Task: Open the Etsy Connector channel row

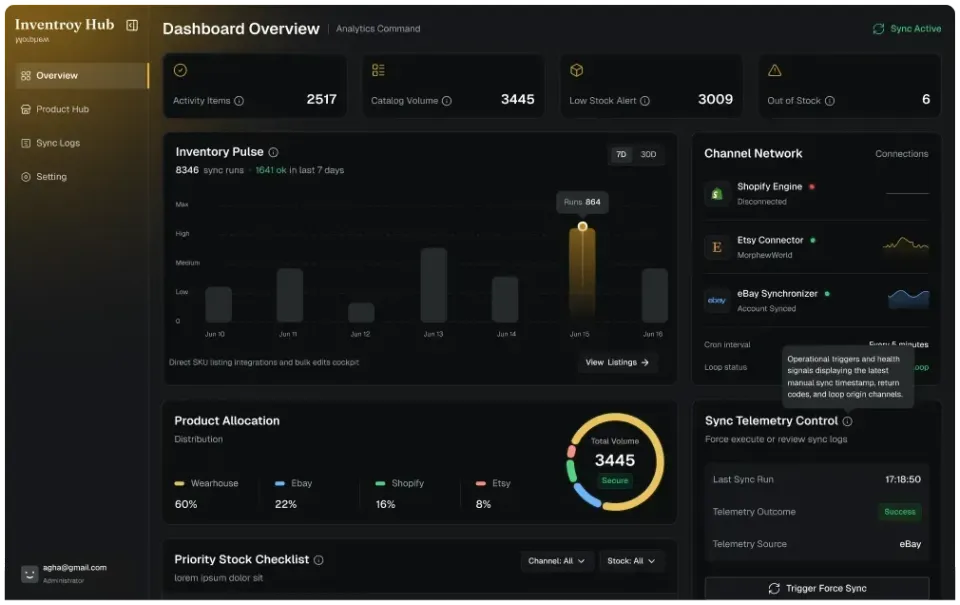Action: (817, 247)
